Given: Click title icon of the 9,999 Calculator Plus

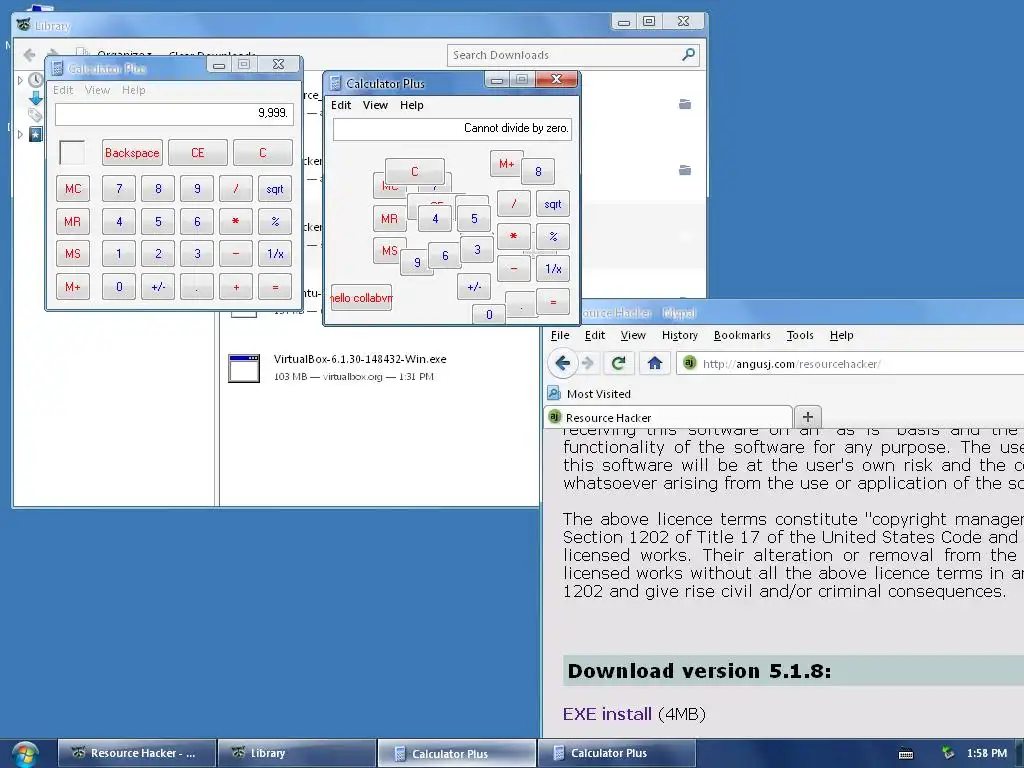Looking at the screenshot, I should (57, 68).
